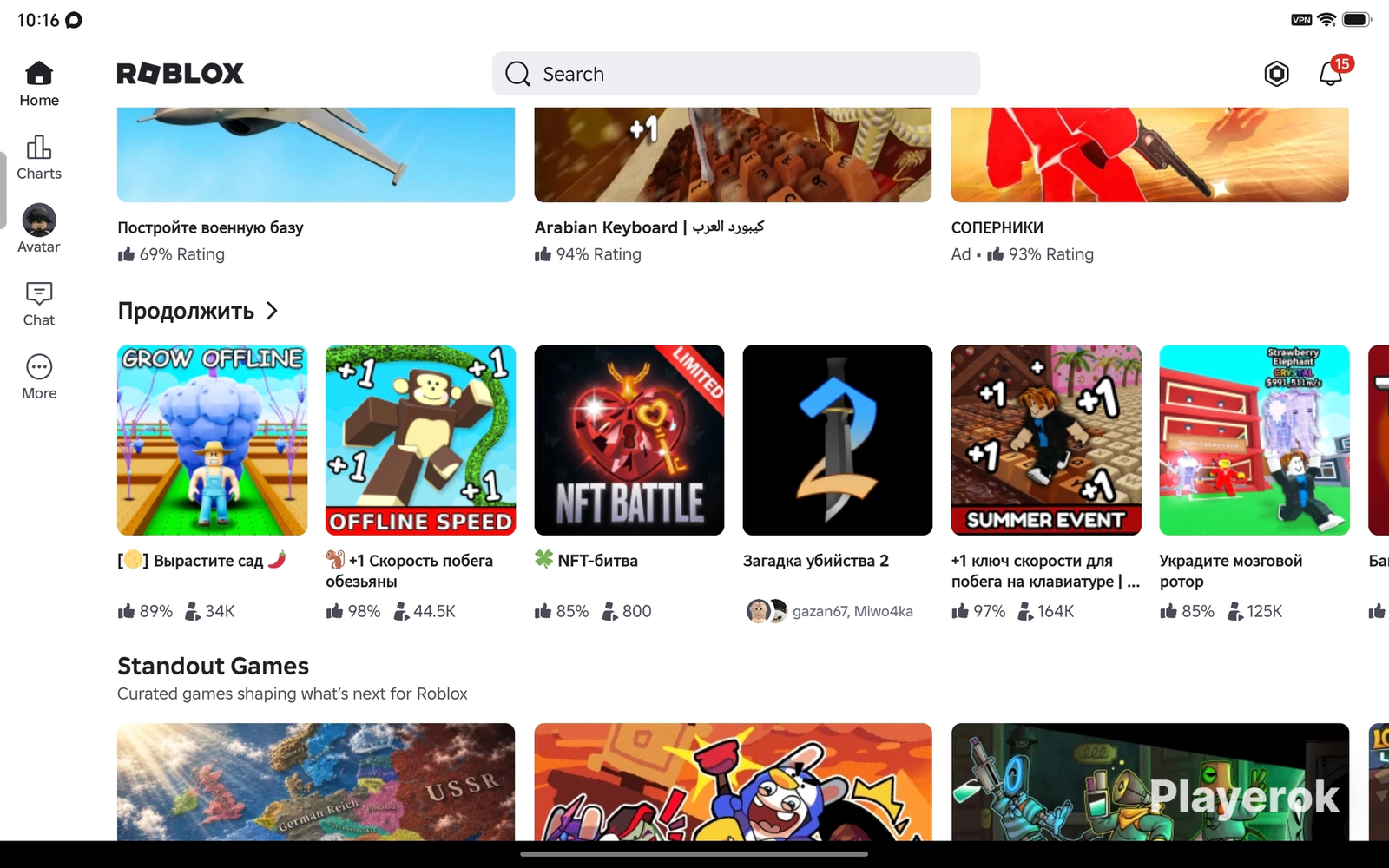Open the Avatar editor
This screenshot has width=1389, height=868.
coord(39,230)
